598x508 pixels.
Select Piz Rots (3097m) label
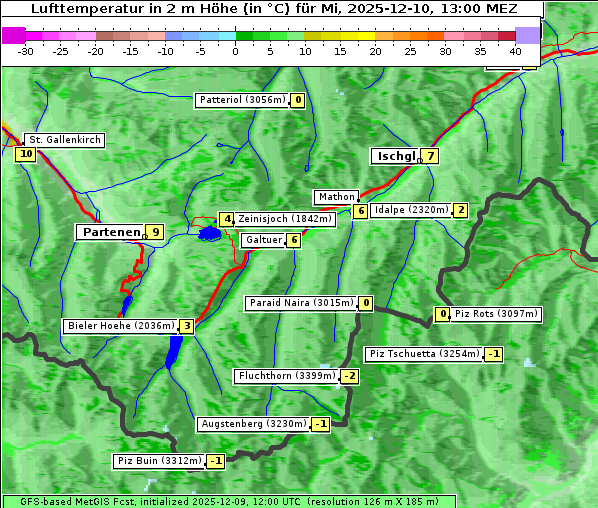tap(496, 314)
